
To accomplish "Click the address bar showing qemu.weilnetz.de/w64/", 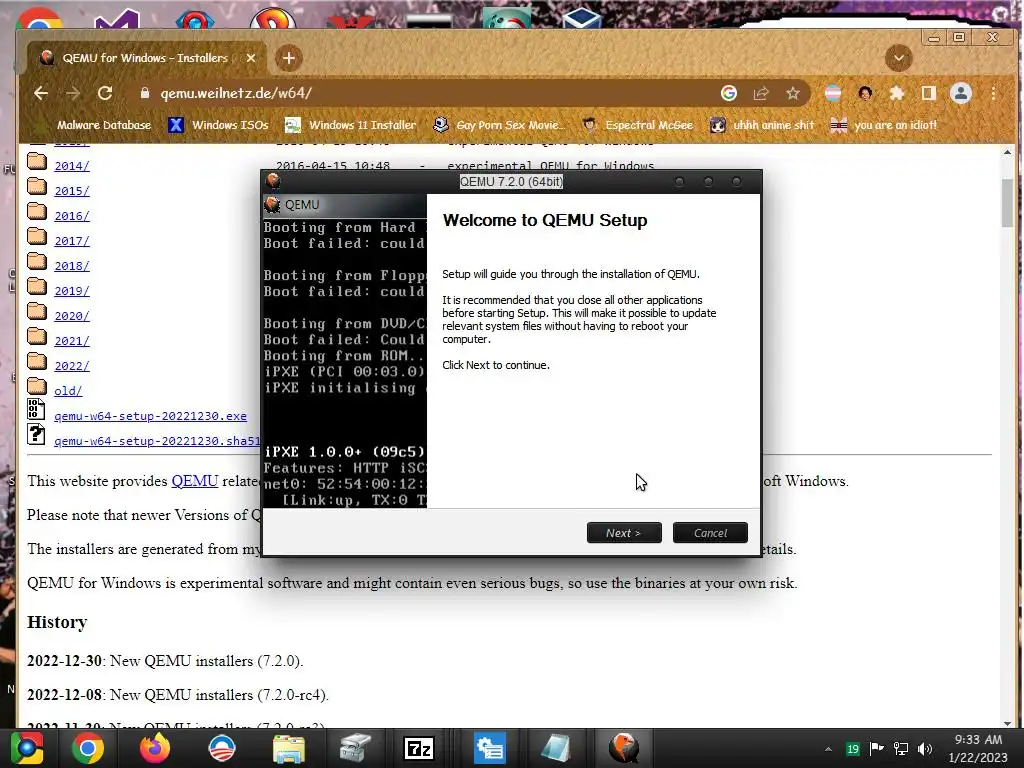I will tap(431, 93).
